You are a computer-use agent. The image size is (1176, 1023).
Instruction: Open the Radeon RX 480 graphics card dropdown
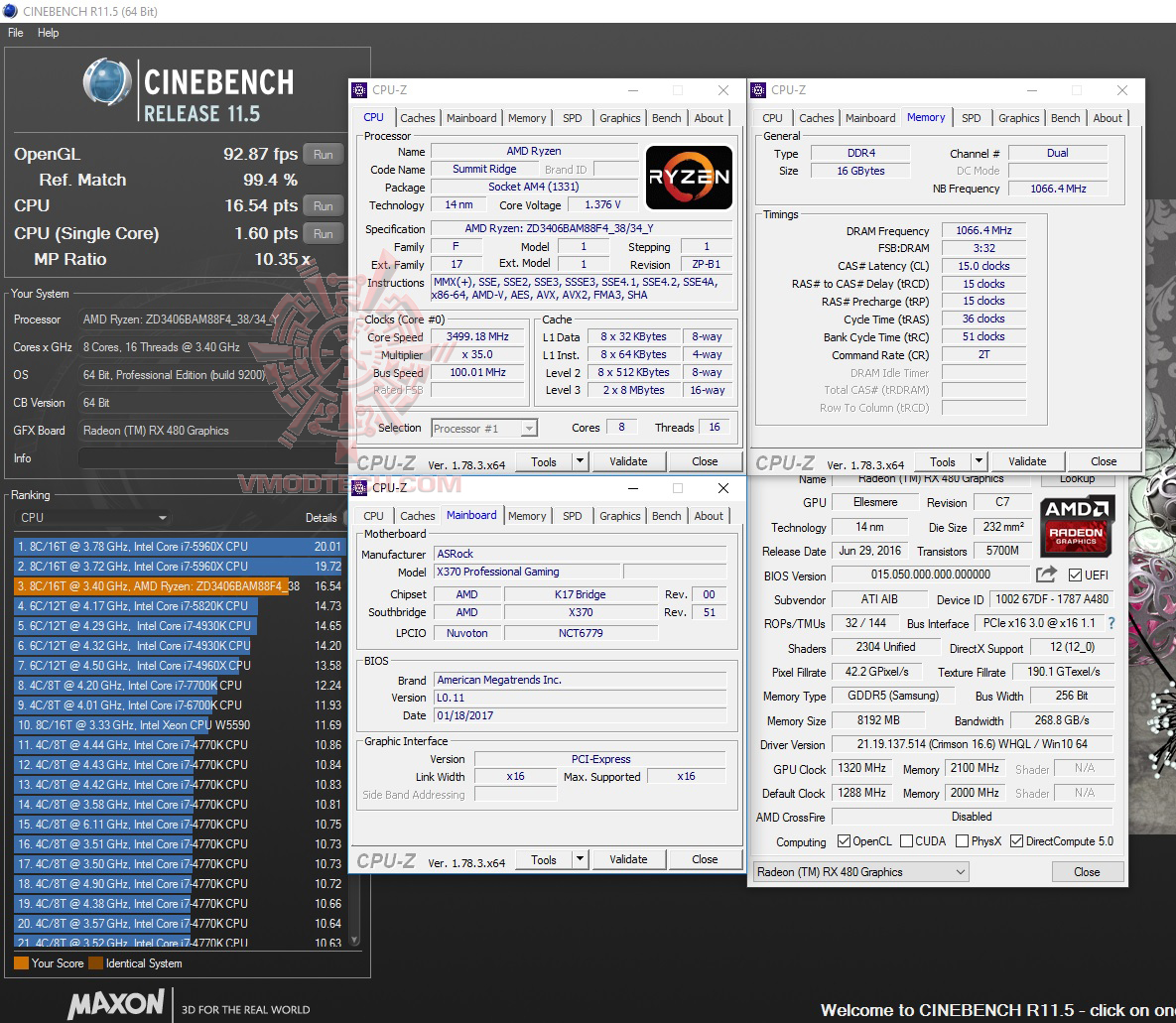coord(961,871)
